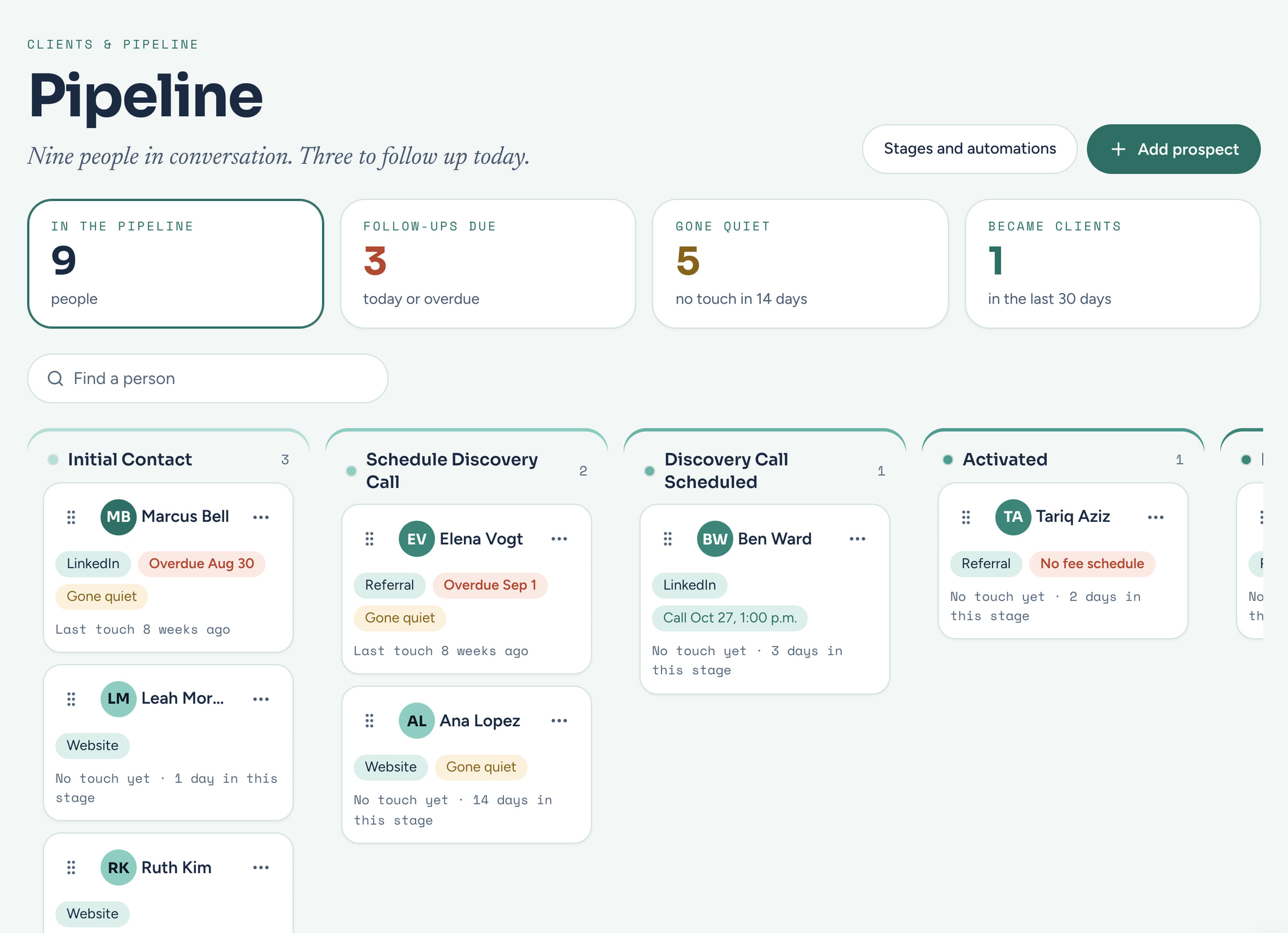Click LinkedIn tag on Ben Ward's card
Screen dimensions: 1288x933
click(x=689, y=585)
